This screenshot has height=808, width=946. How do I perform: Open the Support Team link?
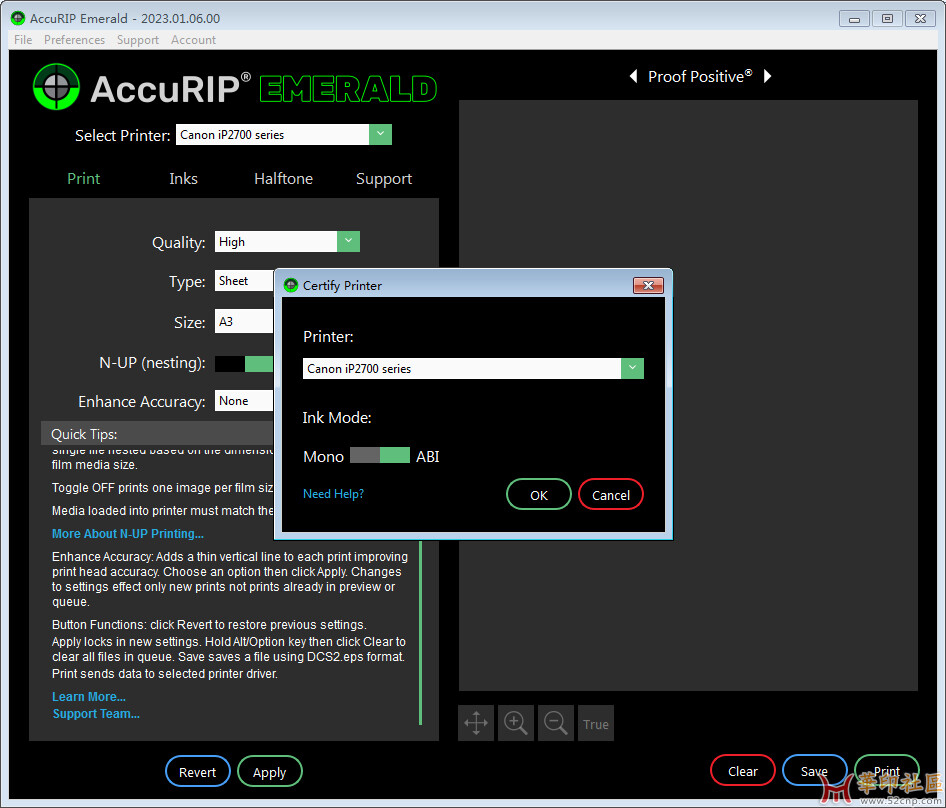tap(96, 713)
